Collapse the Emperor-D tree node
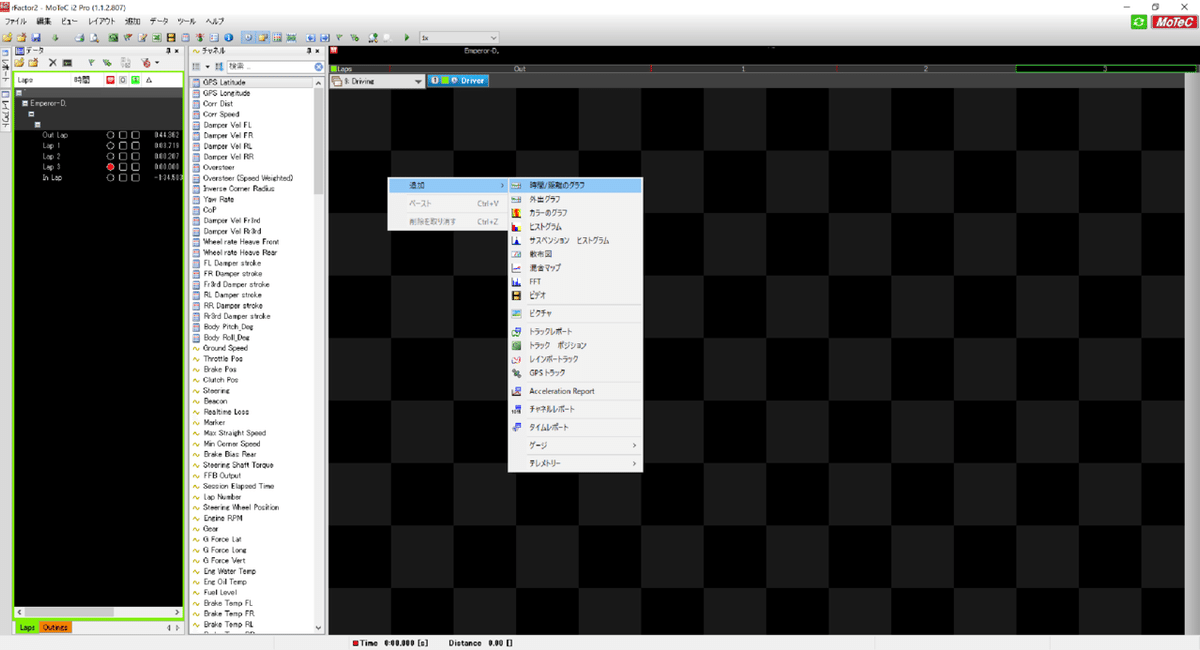Screen dimensions: 1200x650 click(25, 103)
